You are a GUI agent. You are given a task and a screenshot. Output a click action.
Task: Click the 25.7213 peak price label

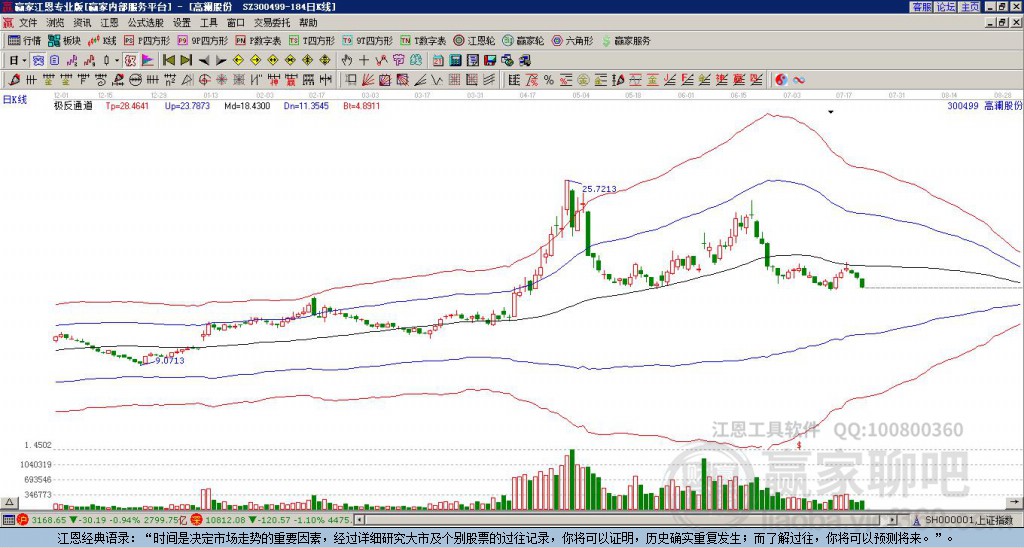point(599,189)
